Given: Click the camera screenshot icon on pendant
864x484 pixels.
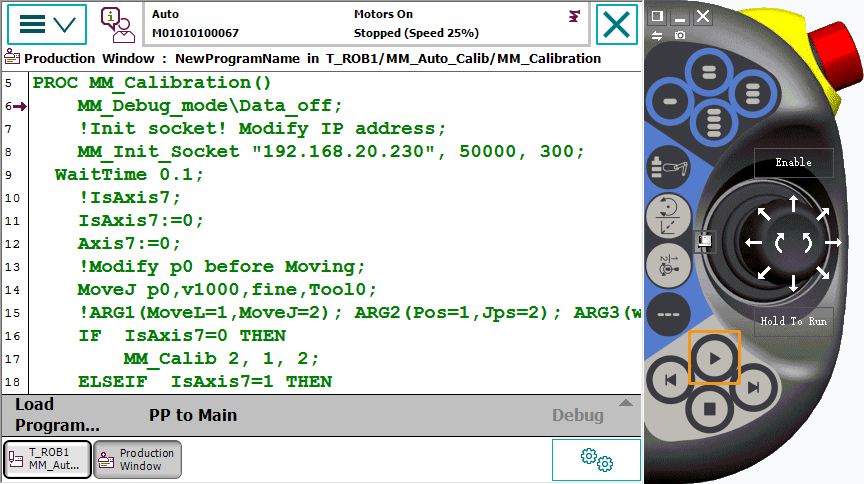Looking at the screenshot, I should point(680,35).
